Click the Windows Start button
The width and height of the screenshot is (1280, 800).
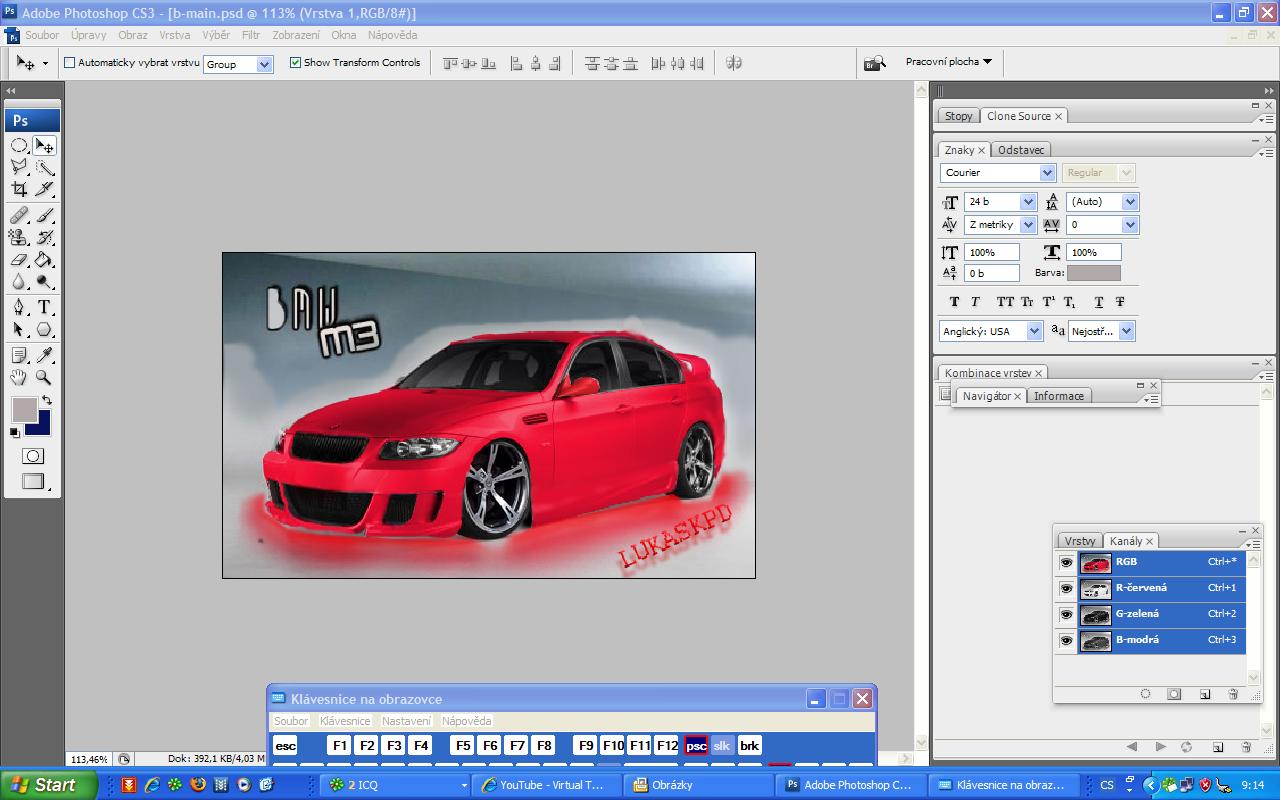coord(47,785)
